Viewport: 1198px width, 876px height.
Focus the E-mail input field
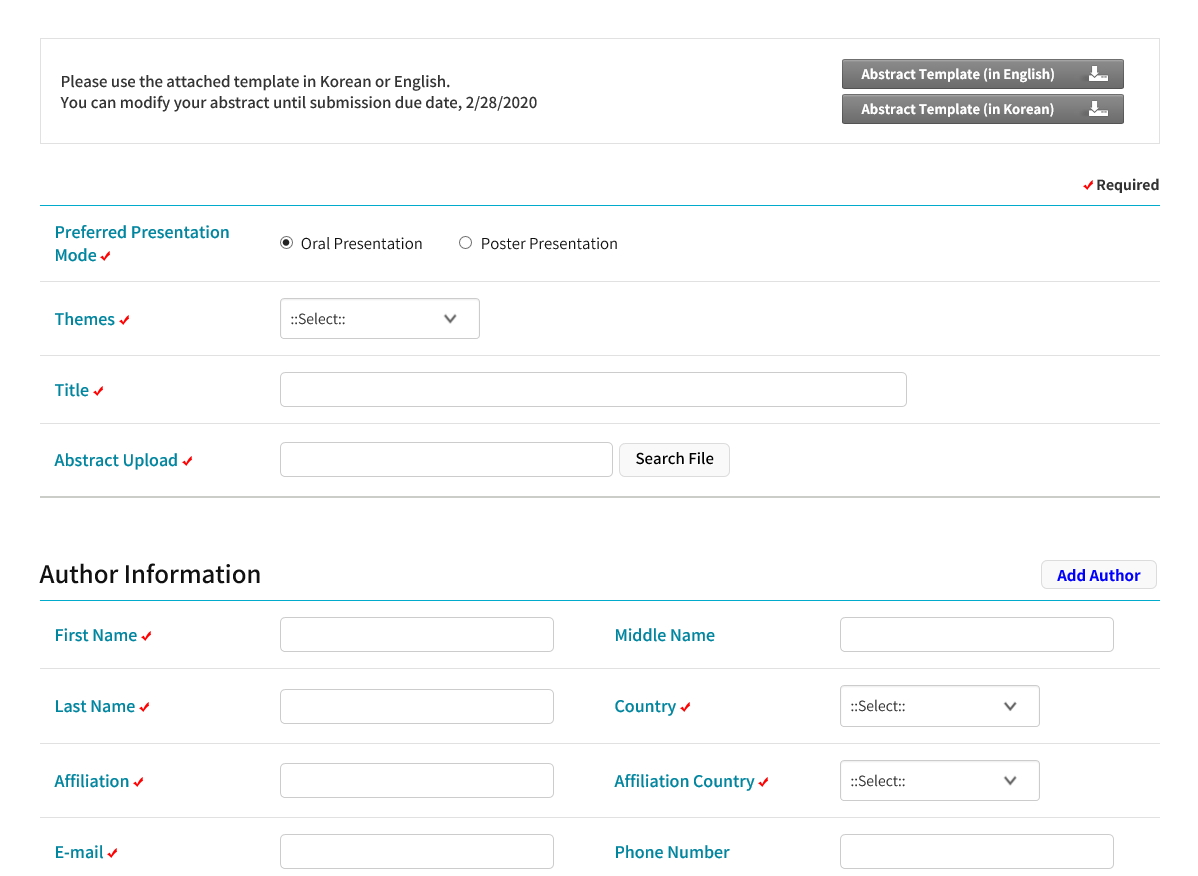416,852
